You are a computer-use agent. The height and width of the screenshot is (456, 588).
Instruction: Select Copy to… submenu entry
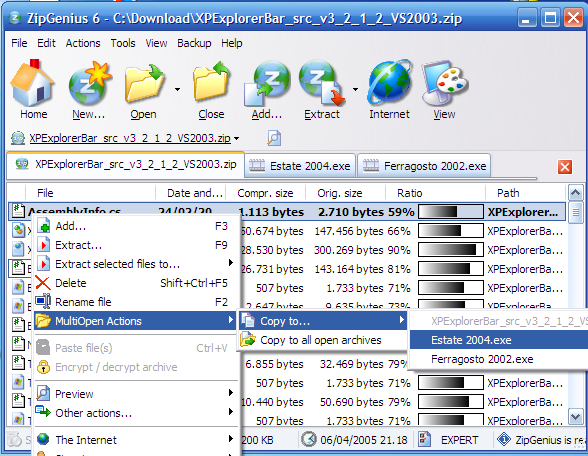(322, 321)
